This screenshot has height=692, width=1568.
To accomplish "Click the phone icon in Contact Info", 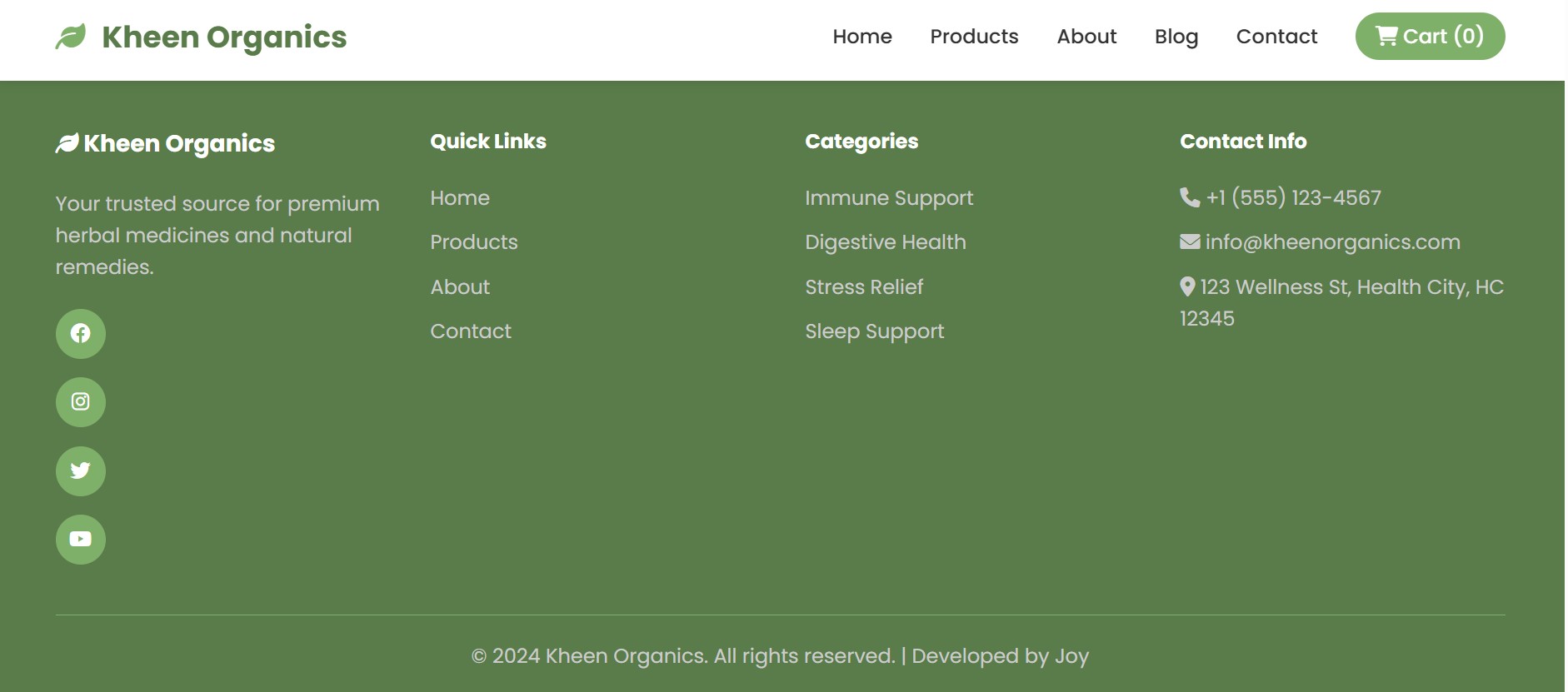I will coord(1190,197).
